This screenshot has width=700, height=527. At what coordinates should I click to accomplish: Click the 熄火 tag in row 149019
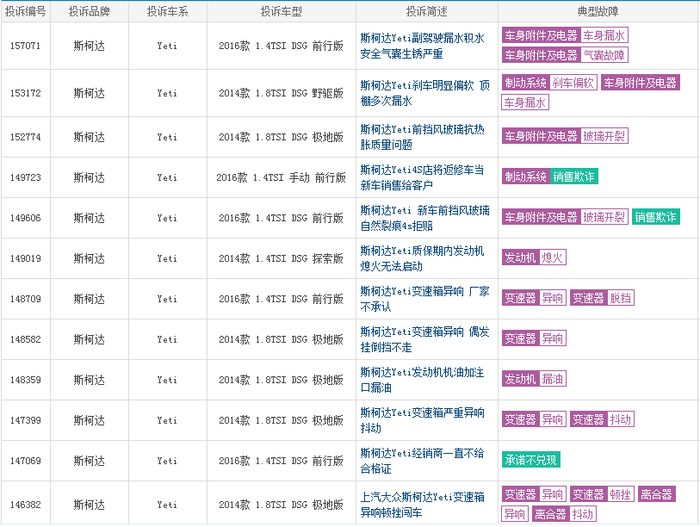pos(552,258)
